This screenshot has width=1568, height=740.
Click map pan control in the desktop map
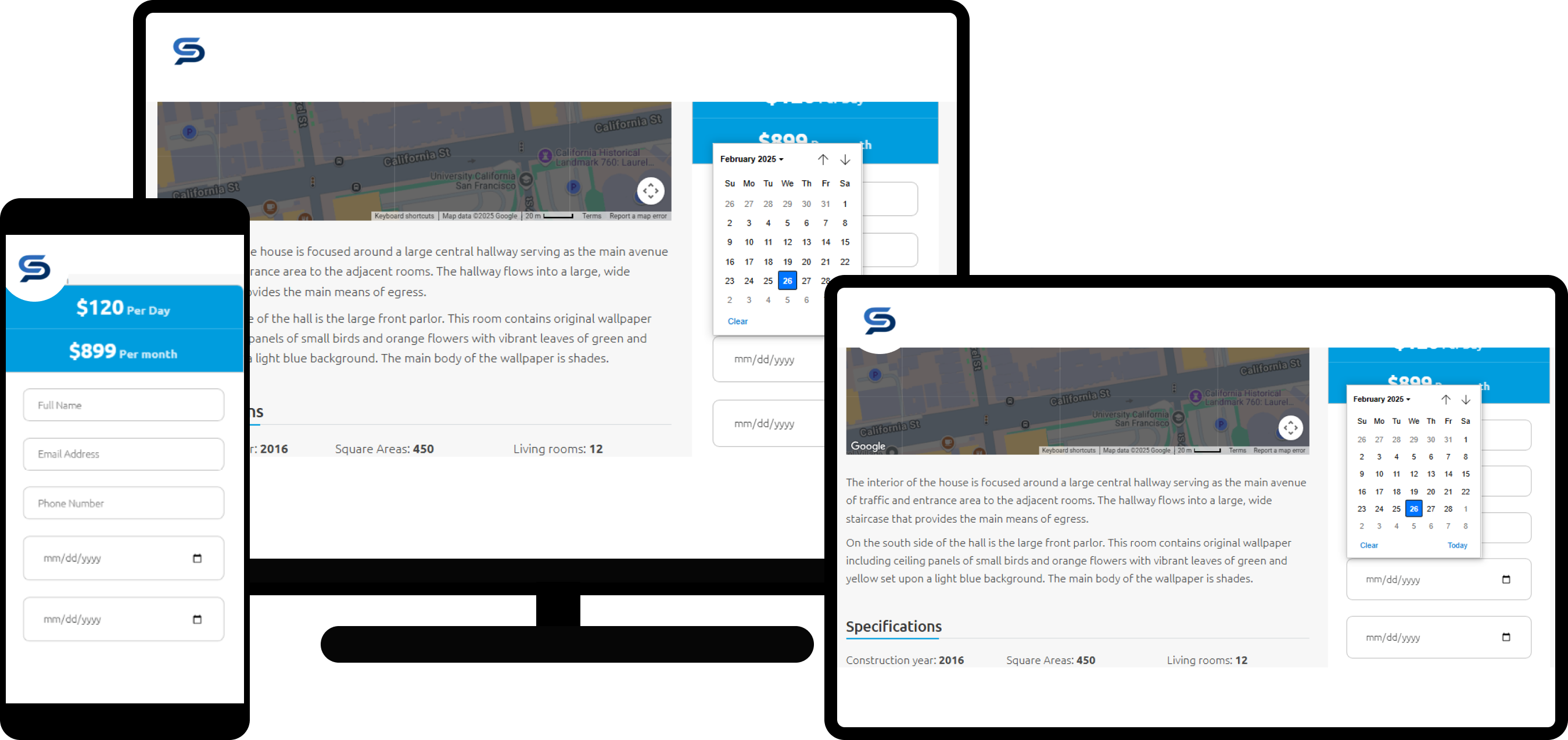pyautogui.click(x=650, y=191)
